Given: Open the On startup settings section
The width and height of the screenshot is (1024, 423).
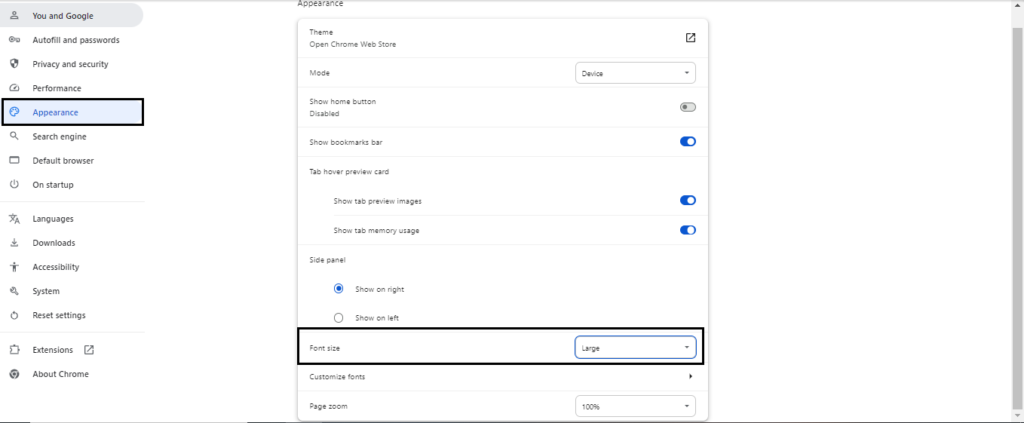Looking at the screenshot, I should pyautogui.click(x=53, y=185).
